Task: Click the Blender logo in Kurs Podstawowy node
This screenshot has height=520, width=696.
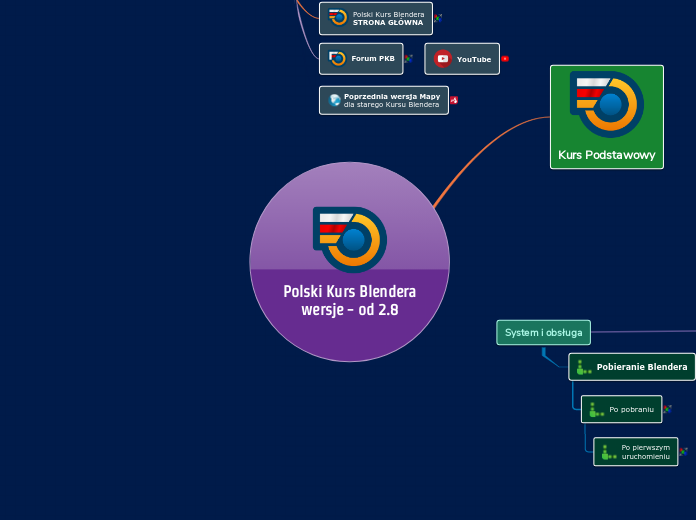Action: (x=607, y=104)
